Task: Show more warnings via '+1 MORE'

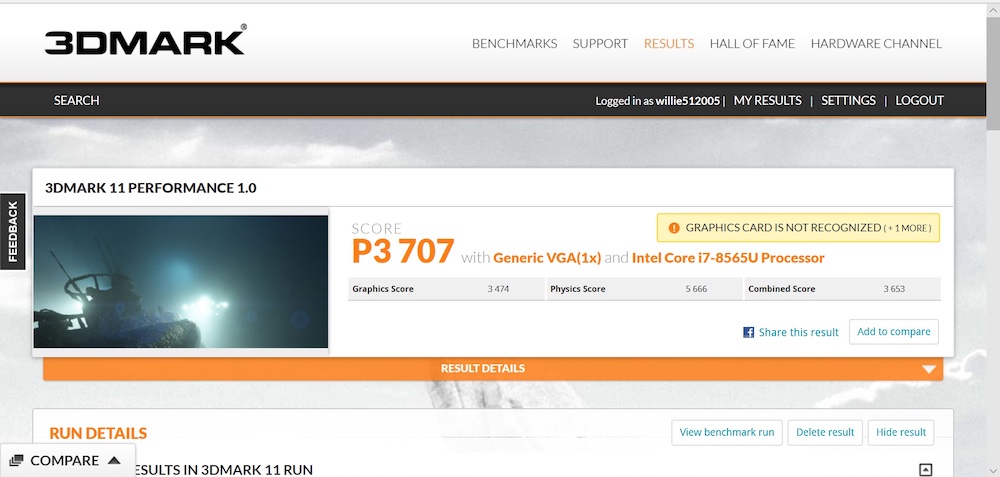Action: (x=907, y=228)
